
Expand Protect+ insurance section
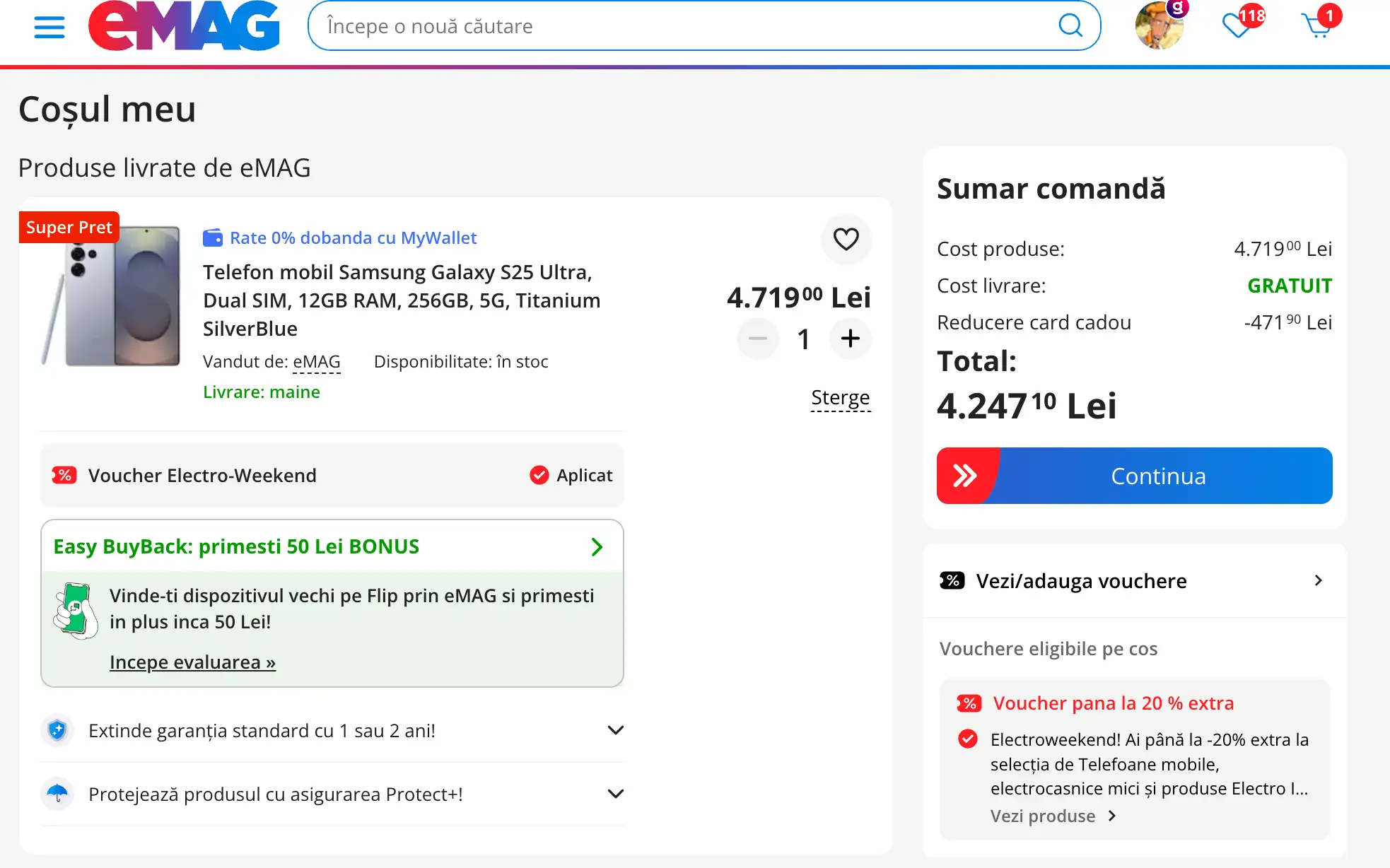615,794
